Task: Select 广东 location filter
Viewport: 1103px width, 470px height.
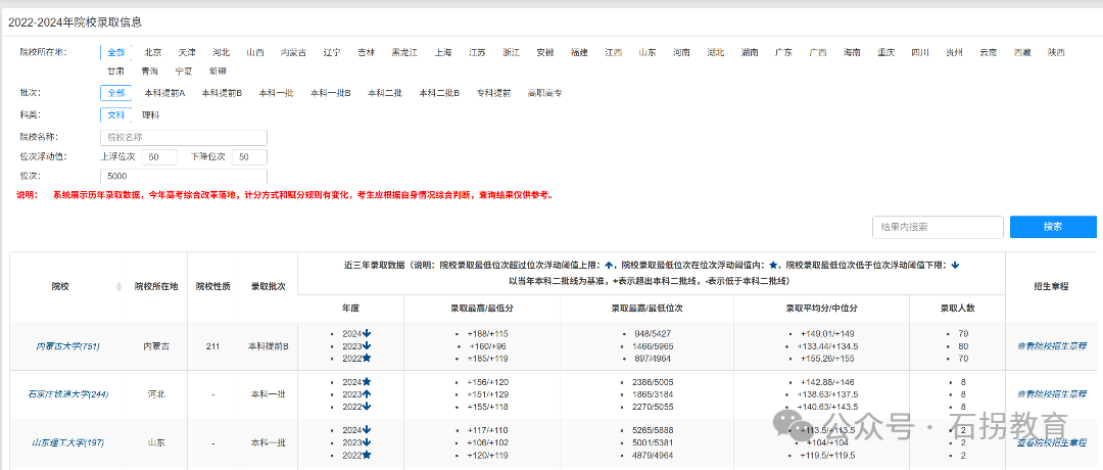Action: tap(784, 53)
